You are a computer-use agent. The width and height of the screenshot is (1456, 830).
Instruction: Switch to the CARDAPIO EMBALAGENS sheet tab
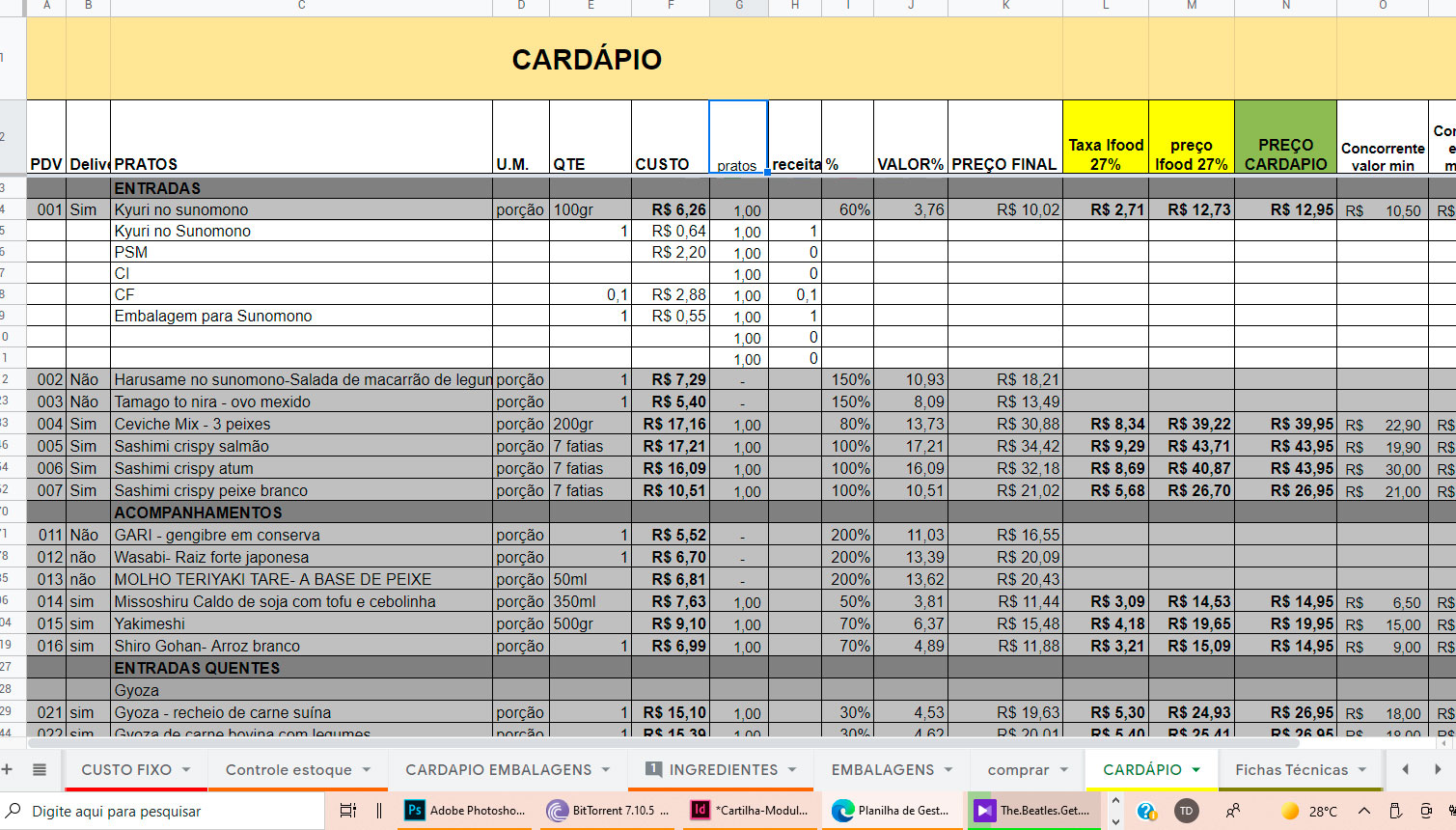click(x=498, y=769)
